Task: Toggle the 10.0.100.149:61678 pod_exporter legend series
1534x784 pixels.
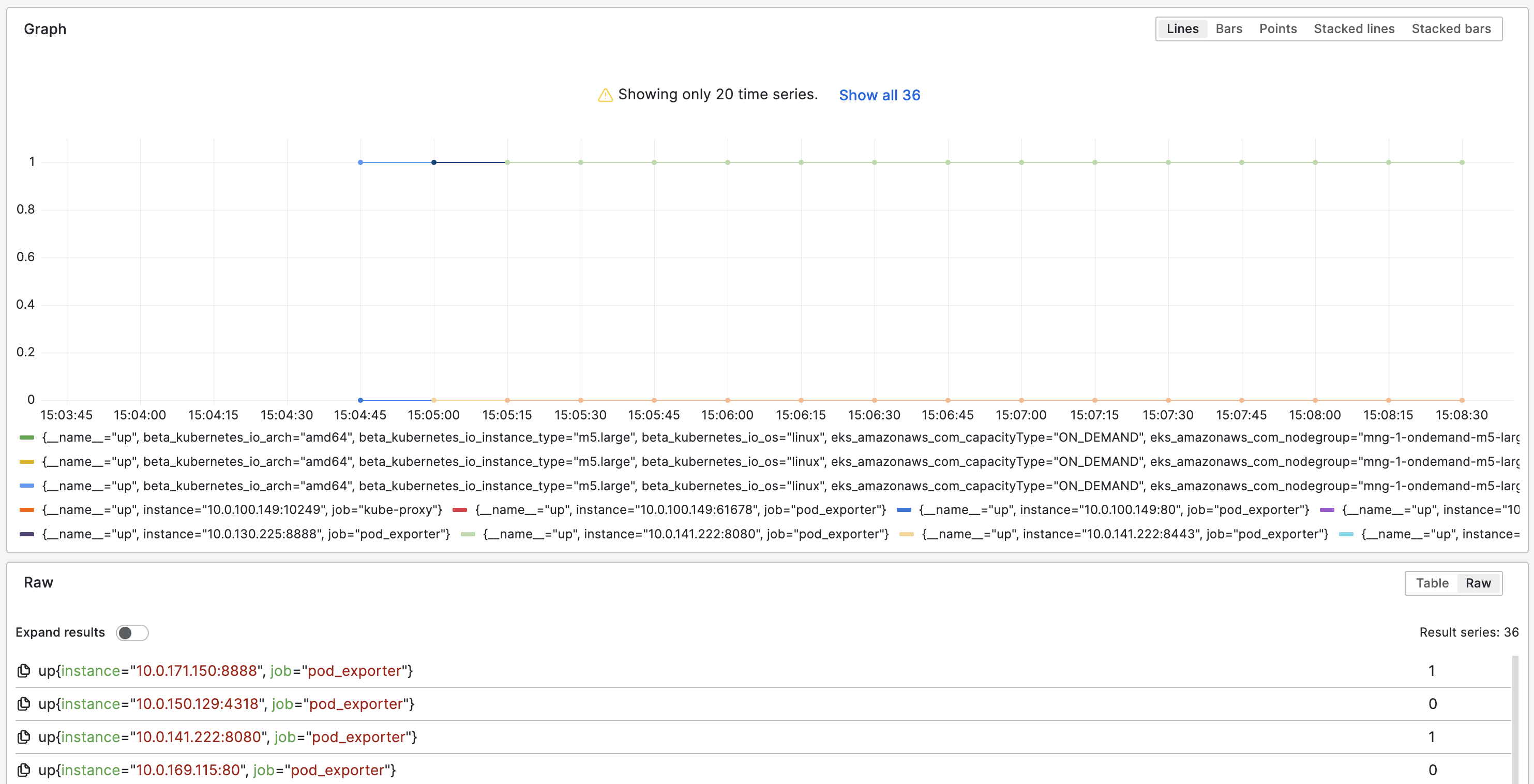Action: click(x=680, y=509)
